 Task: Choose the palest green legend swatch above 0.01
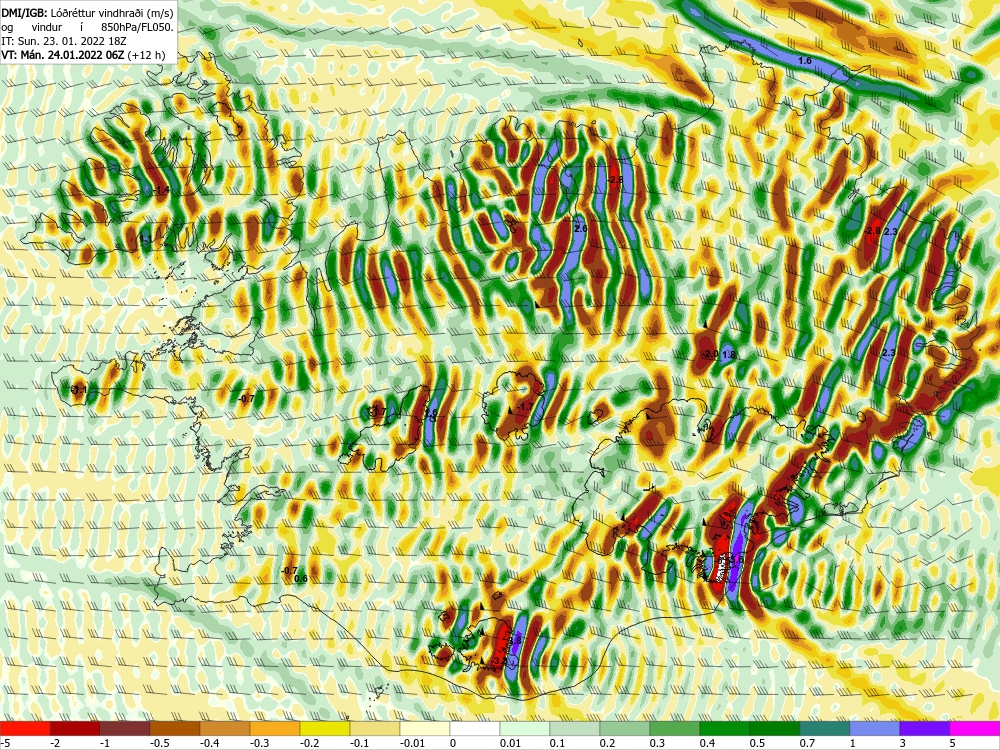(525, 728)
